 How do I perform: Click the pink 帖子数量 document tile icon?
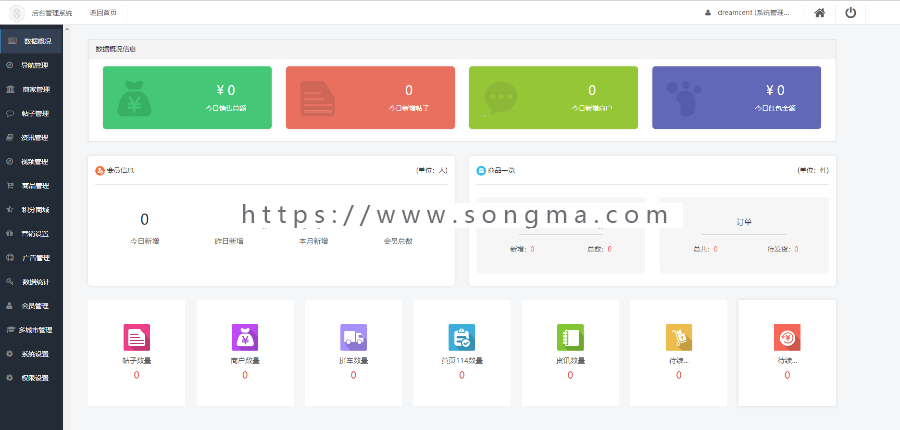(x=137, y=337)
